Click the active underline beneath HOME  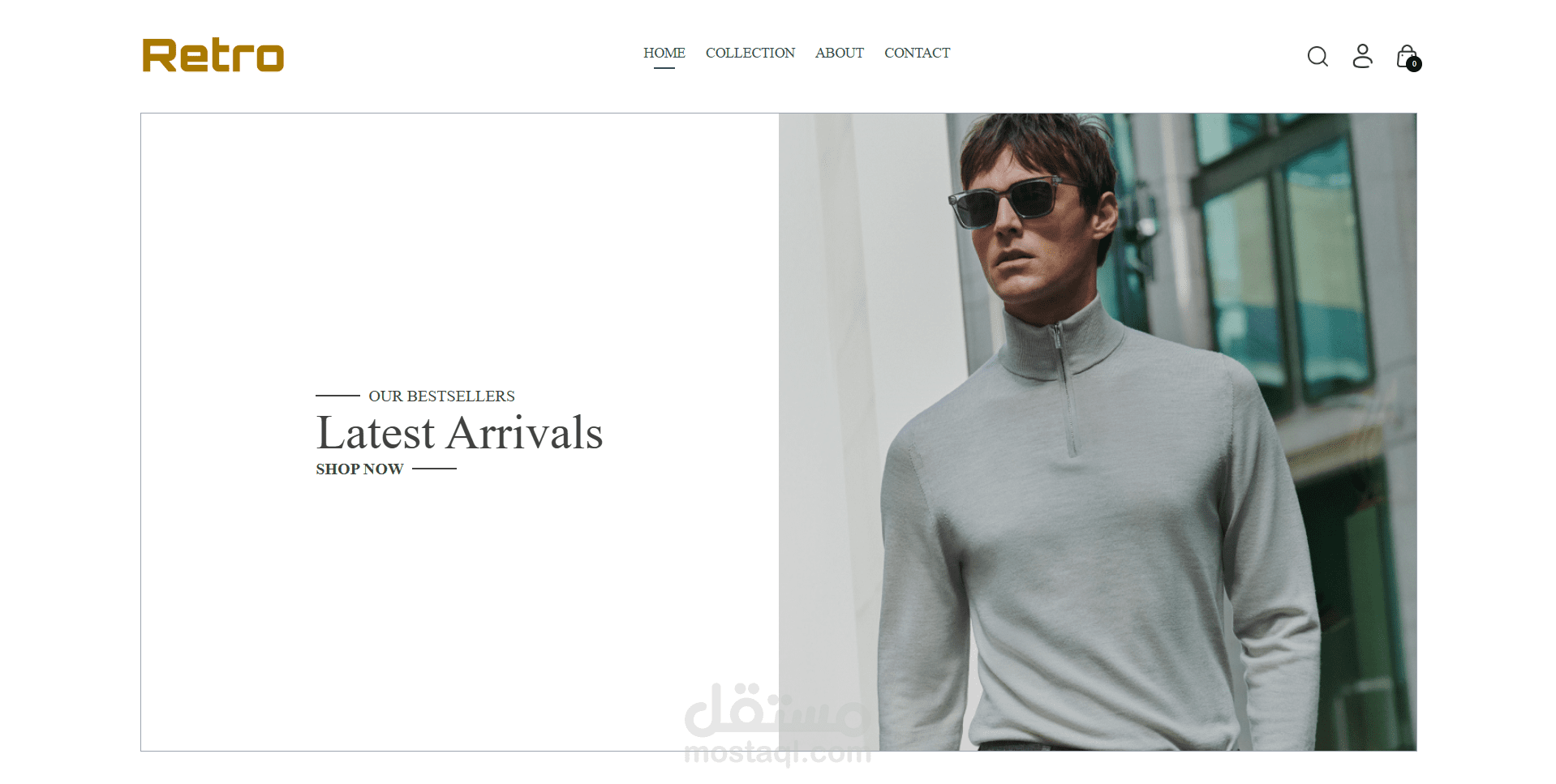click(664, 68)
